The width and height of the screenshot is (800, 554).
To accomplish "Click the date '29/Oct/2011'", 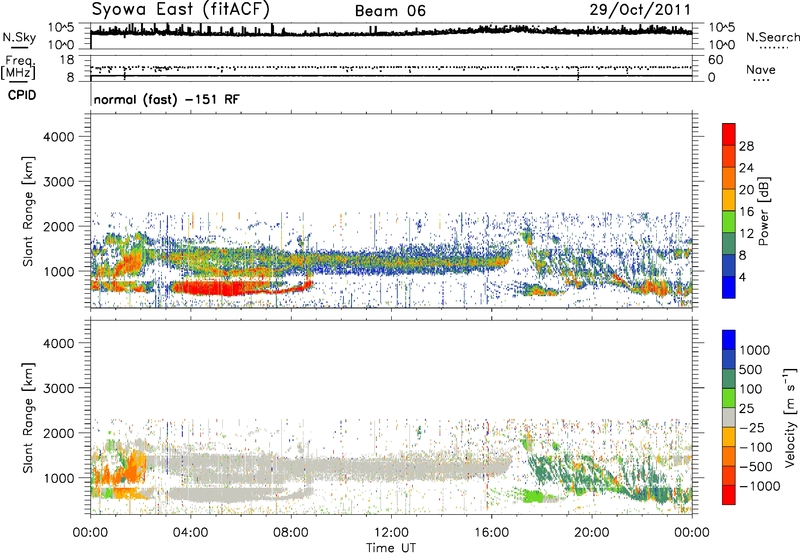I will (640, 10).
